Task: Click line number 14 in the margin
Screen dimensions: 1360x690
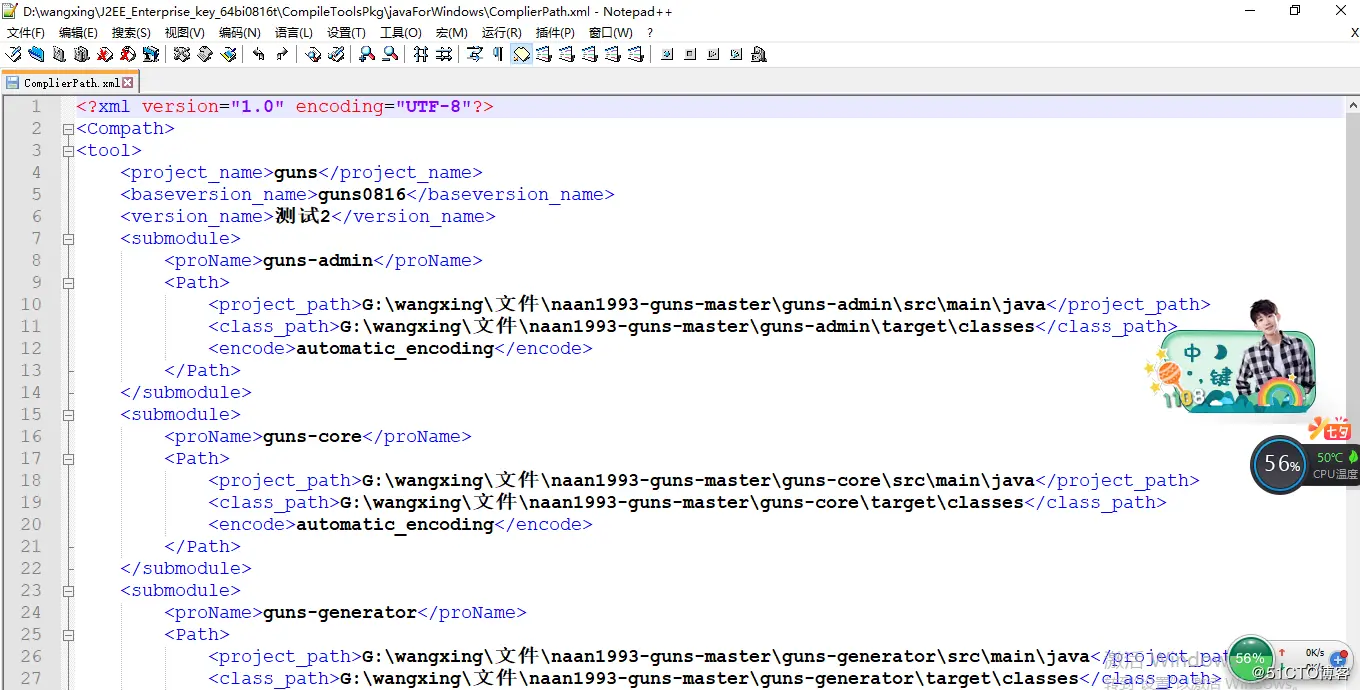Action: pyautogui.click(x=31, y=392)
